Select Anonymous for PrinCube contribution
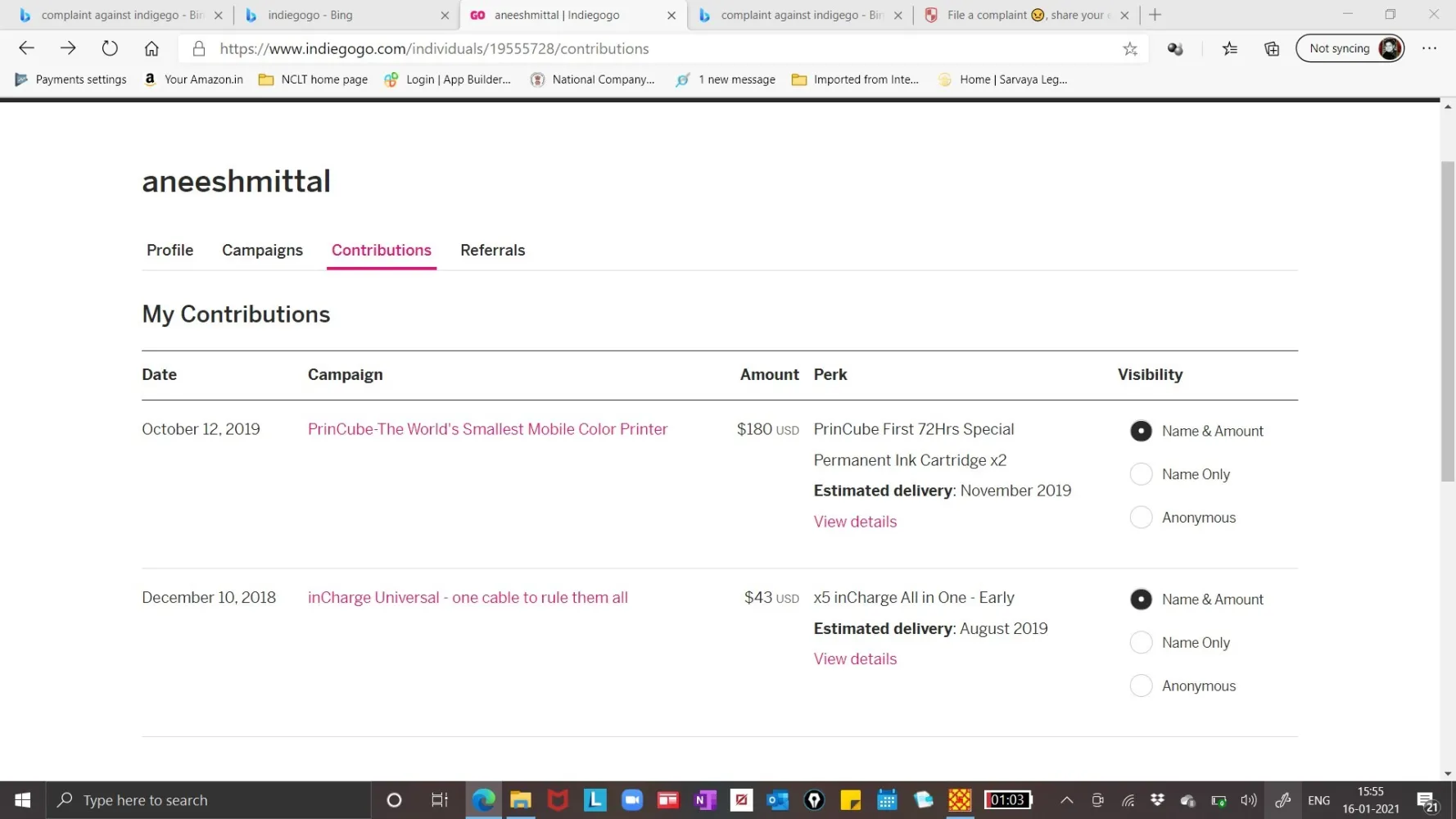 (x=1141, y=518)
